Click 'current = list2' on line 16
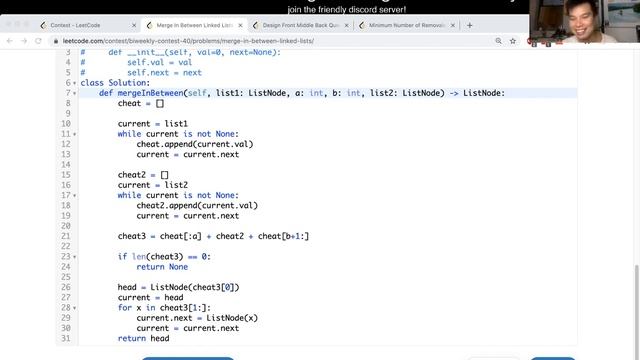This screenshot has width=640, height=360. point(153,185)
